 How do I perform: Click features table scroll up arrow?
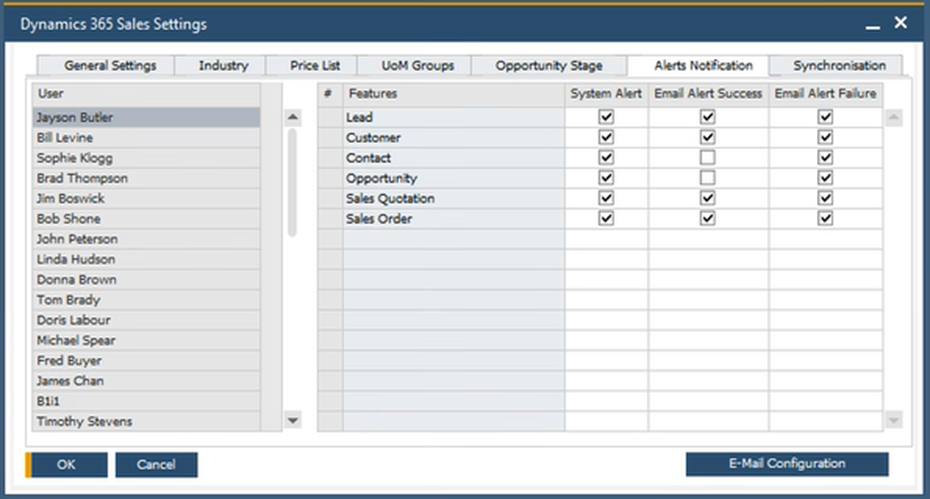pyautogui.click(x=893, y=118)
